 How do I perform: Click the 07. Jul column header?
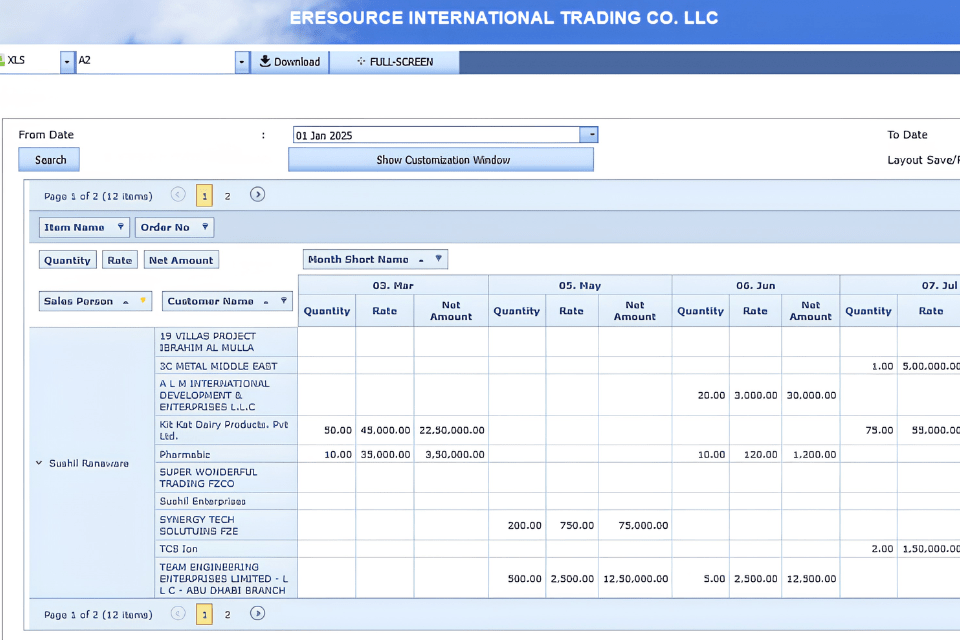click(900, 285)
